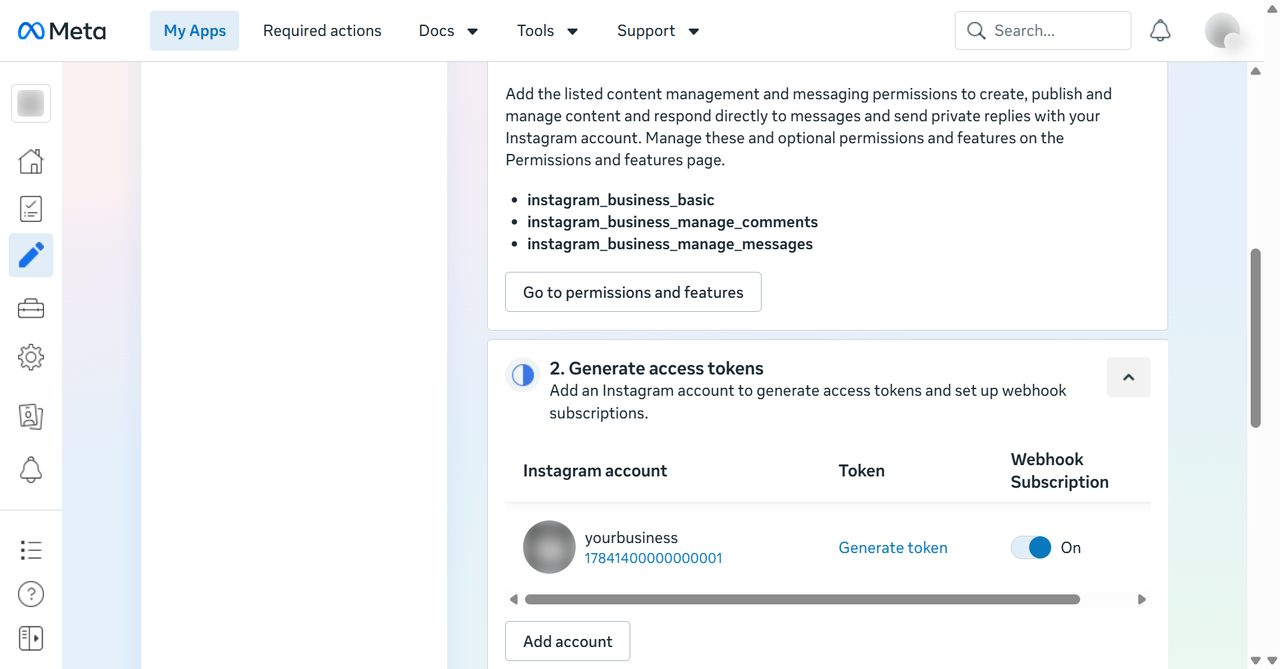Click the table's horizontal scrollbar thumb
1280x669 pixels.
coord(802,599)
